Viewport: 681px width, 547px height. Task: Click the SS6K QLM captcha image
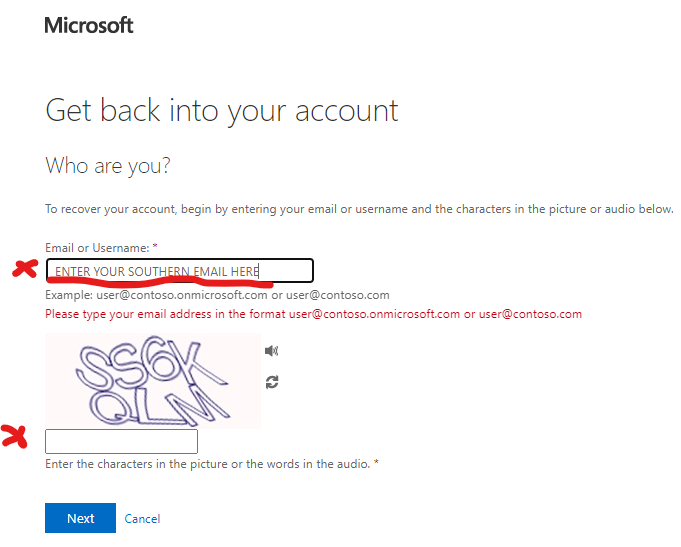click(x=153, y=382)
